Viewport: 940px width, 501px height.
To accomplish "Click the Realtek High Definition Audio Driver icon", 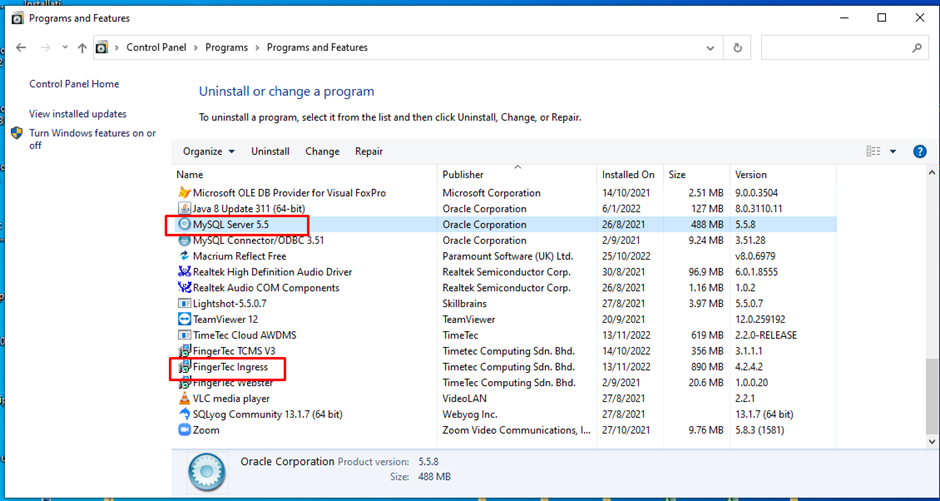I will [x=184, y=272].
